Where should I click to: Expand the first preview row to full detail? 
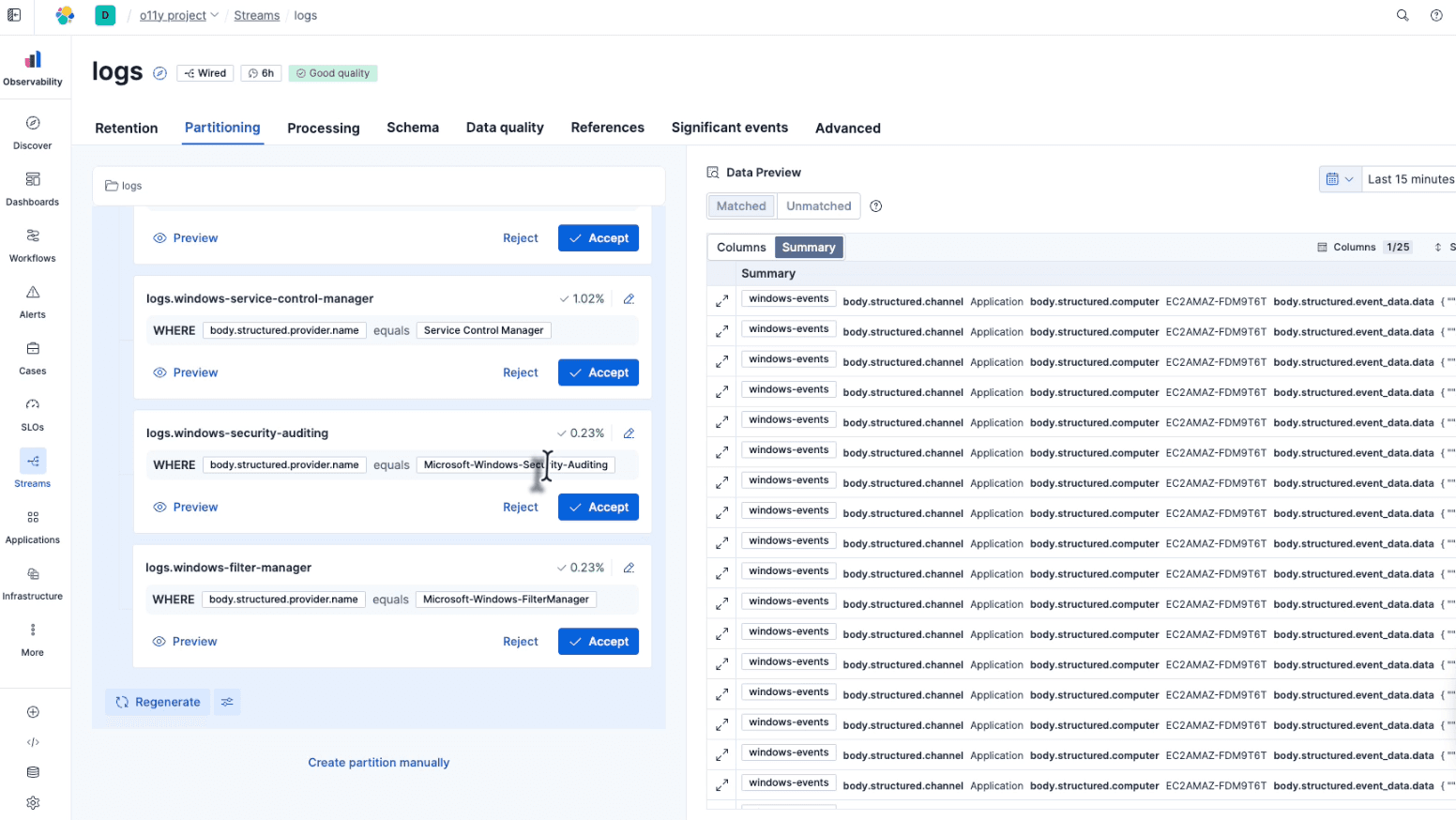tap(720, 301)
